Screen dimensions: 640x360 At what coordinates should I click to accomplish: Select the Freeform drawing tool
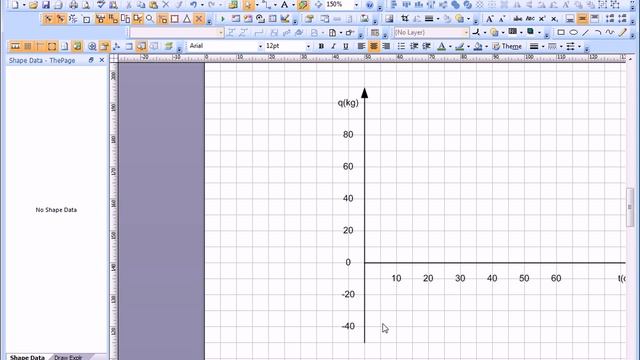tap(610, 32)
